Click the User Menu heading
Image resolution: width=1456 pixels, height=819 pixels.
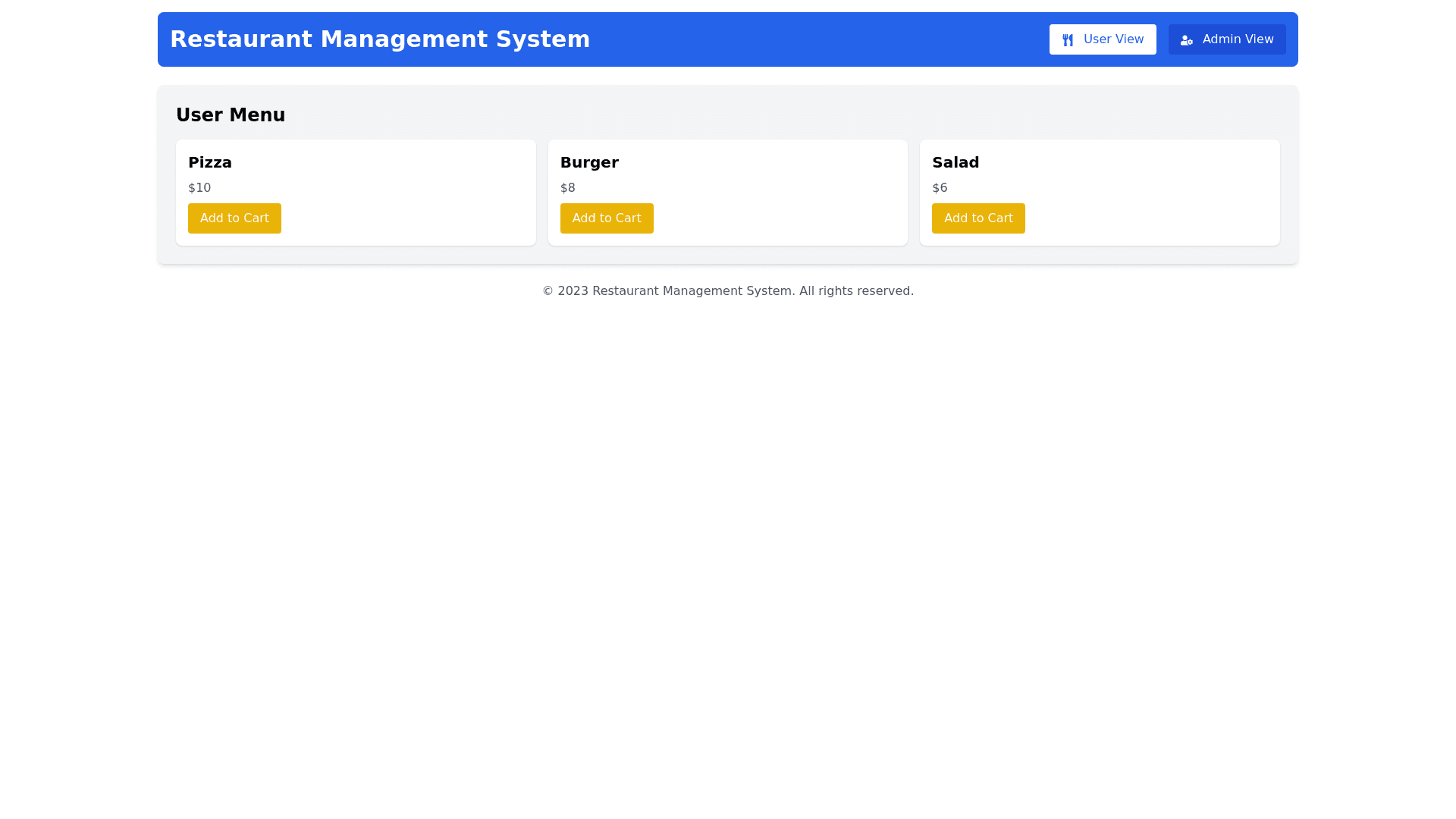pos(231,115)
